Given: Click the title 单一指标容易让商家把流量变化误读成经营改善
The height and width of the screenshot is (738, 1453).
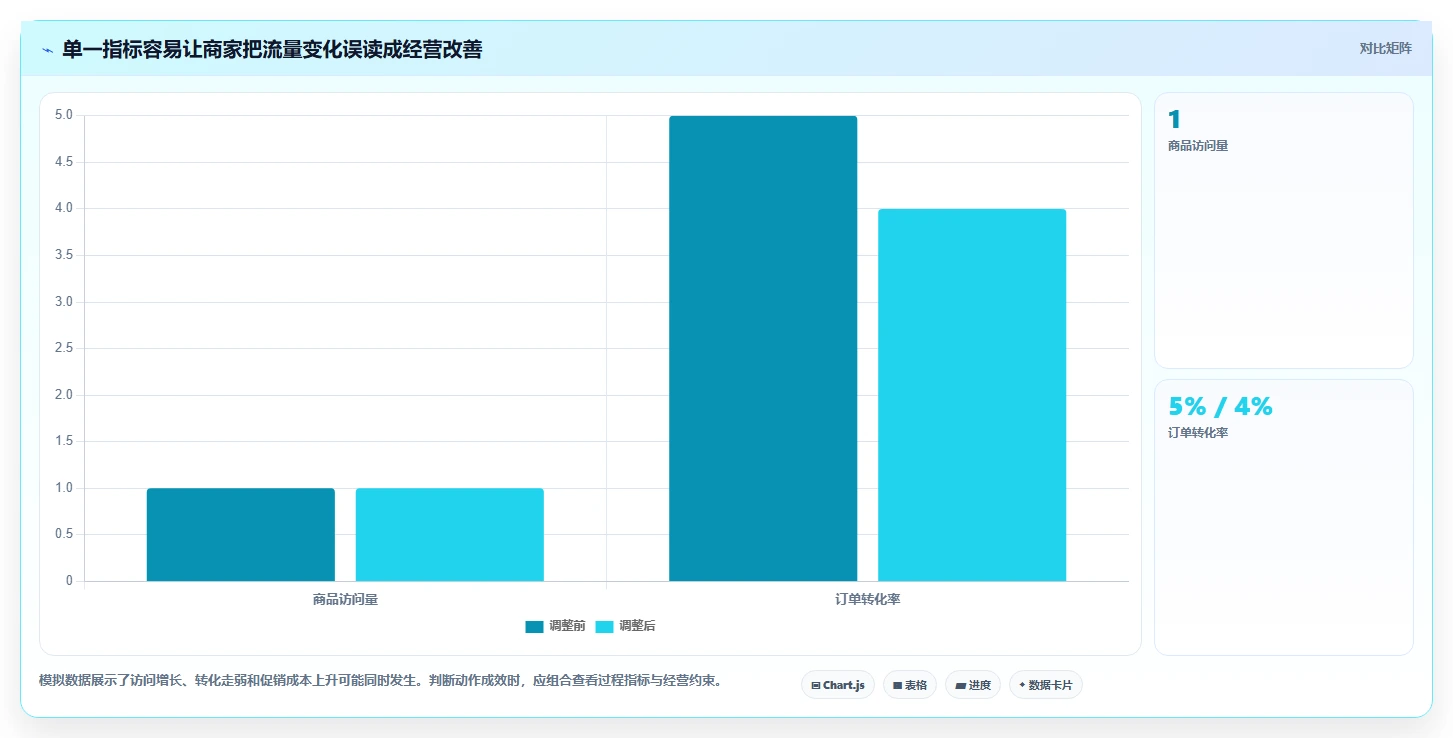Looking at the screenshot, I should (272, 49).
